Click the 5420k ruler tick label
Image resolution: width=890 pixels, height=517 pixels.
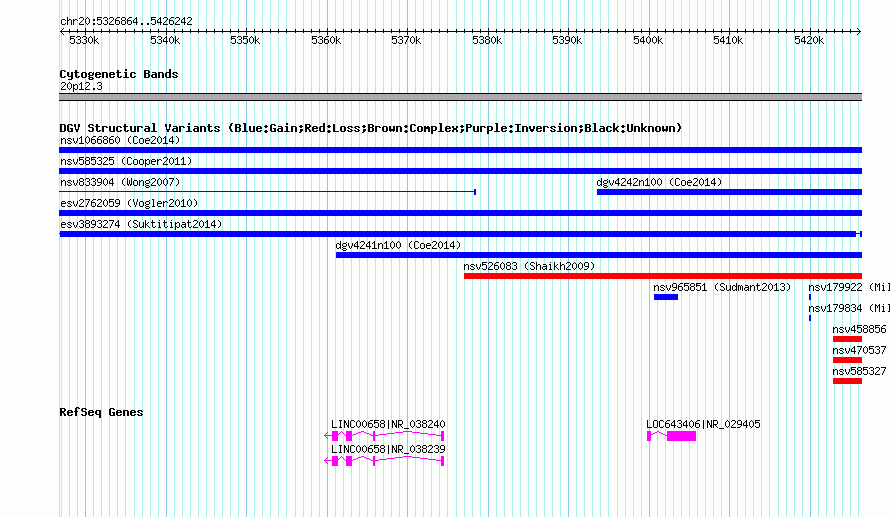(809, 40)
